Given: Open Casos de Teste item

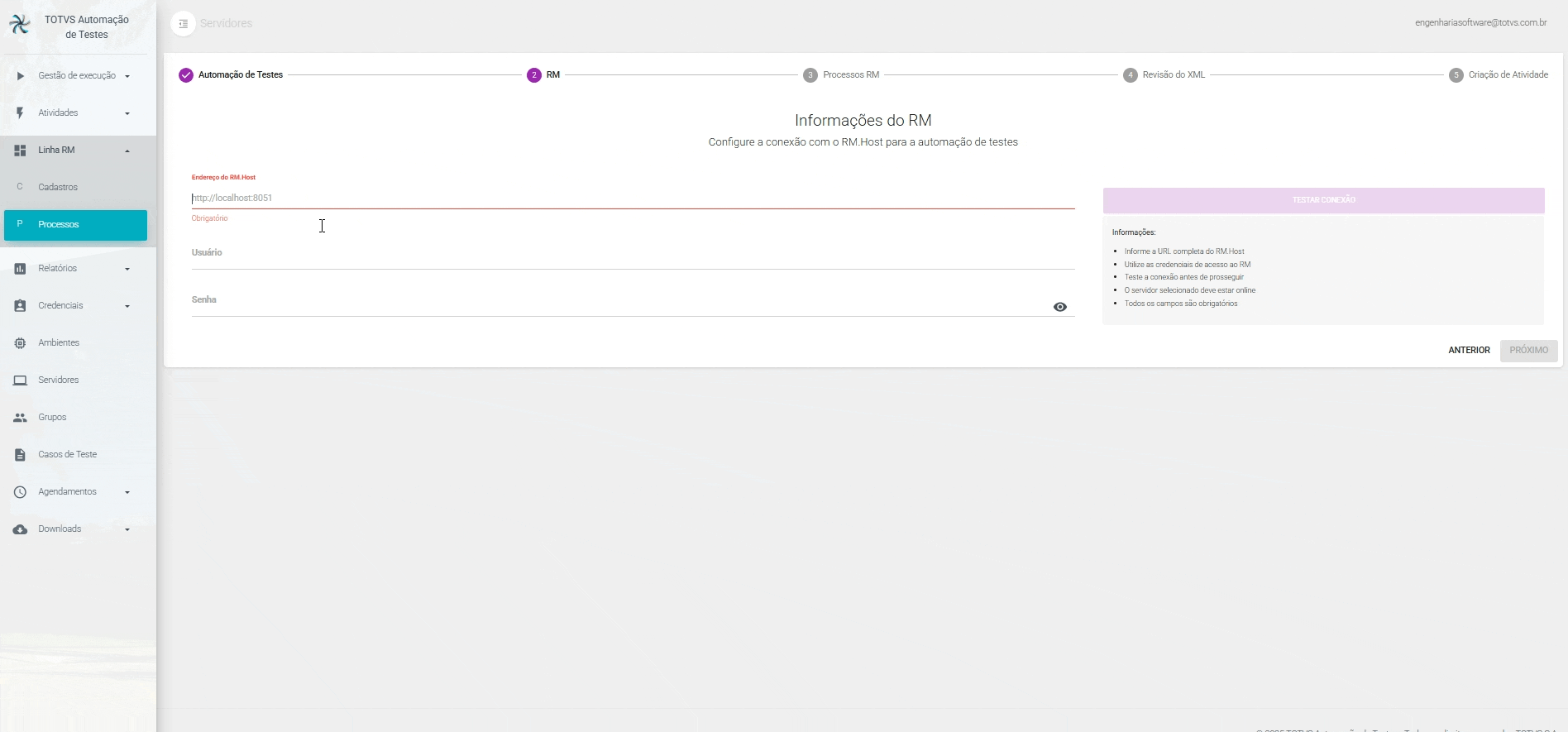Looking at the screenshot, I should (75, 455).
